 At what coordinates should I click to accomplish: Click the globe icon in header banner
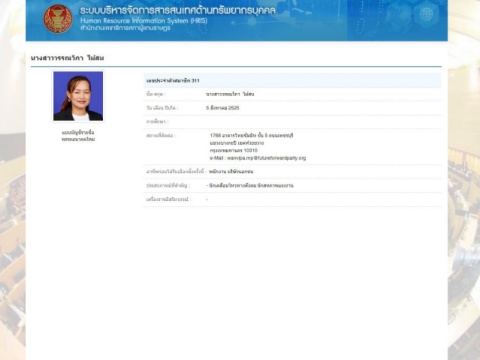(426, 15)
